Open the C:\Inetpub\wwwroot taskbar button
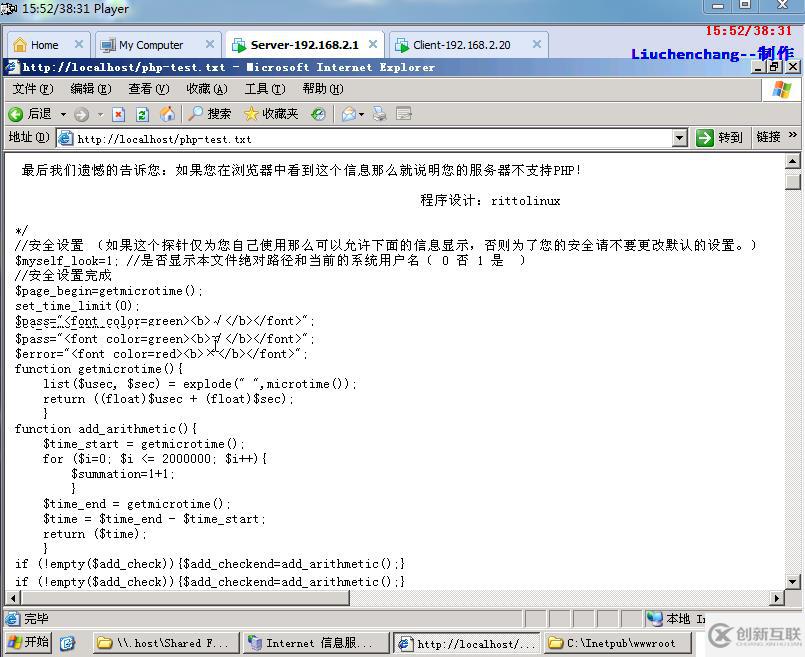This screenshot has height=657, width=805. click(x=618, y=643)
